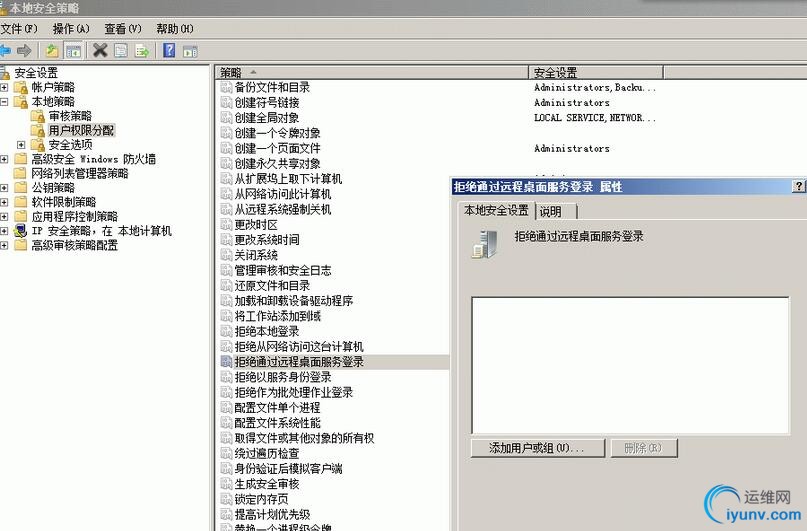Screen dimensions: 807x531
Task: Click the empty user list box in dialog
Action: click(630, 365)
